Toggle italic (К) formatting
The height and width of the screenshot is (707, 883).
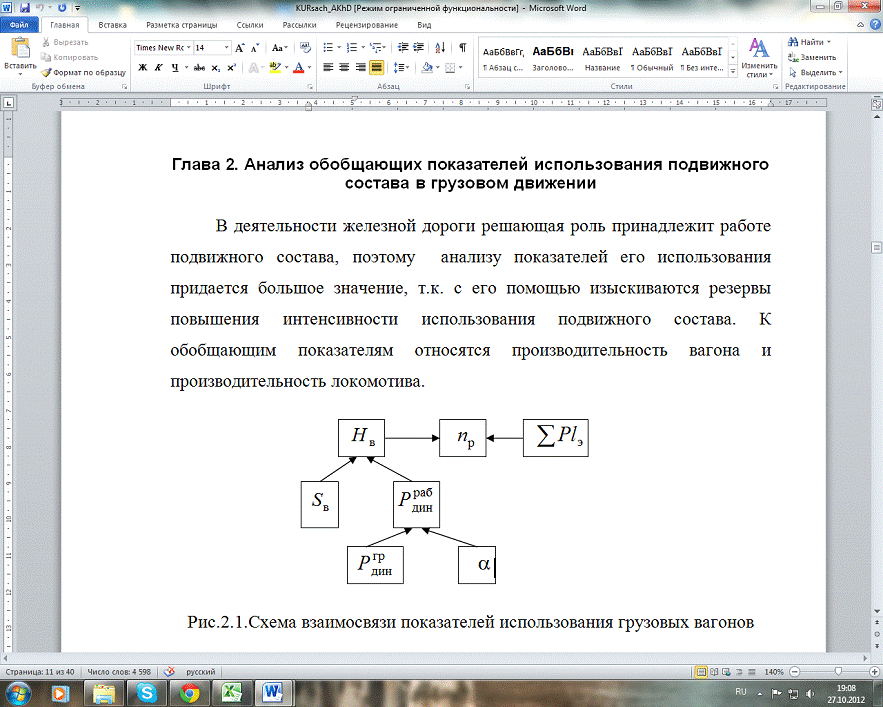click(158, 68)
